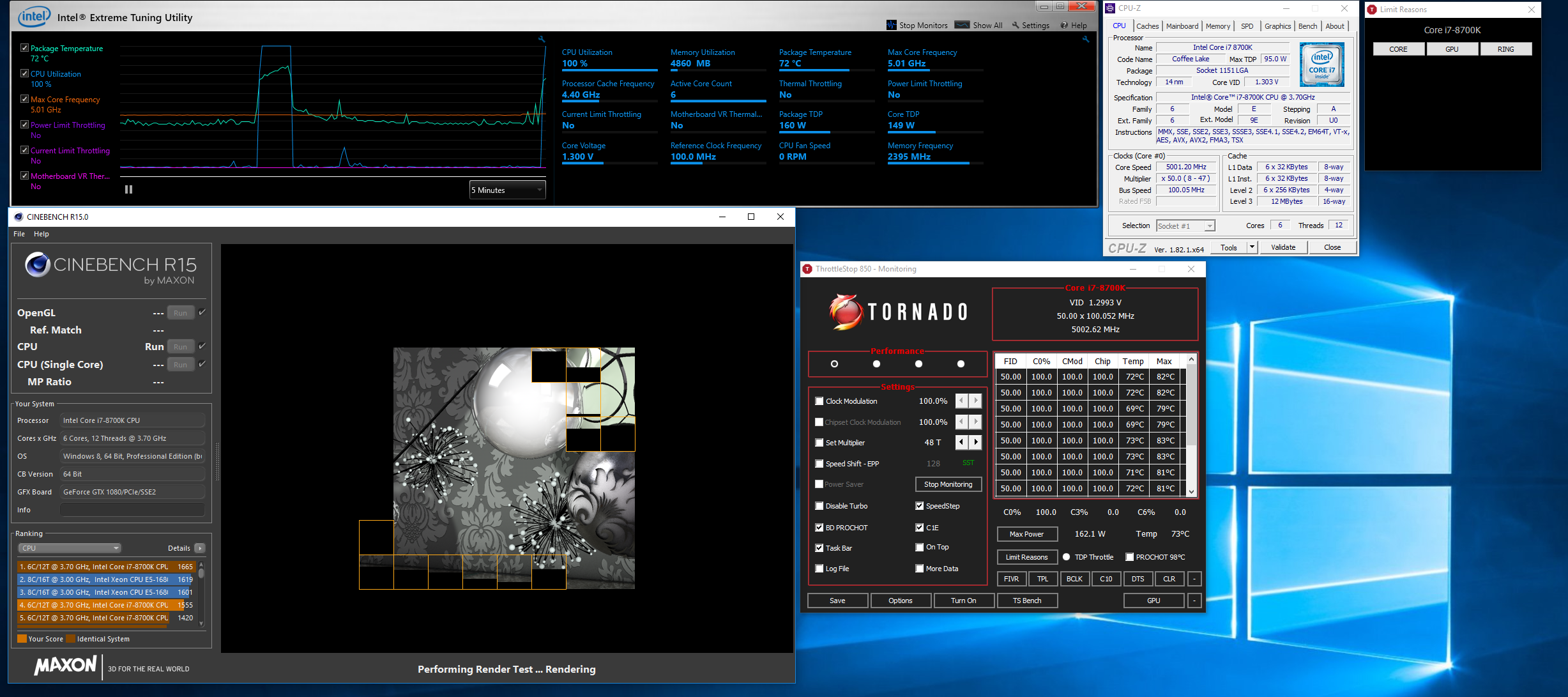Image resolution: width=1568 pixels, height=697 pixels.
Task: Click the wrench icon above the XTU graph
Action: (542, 40)
